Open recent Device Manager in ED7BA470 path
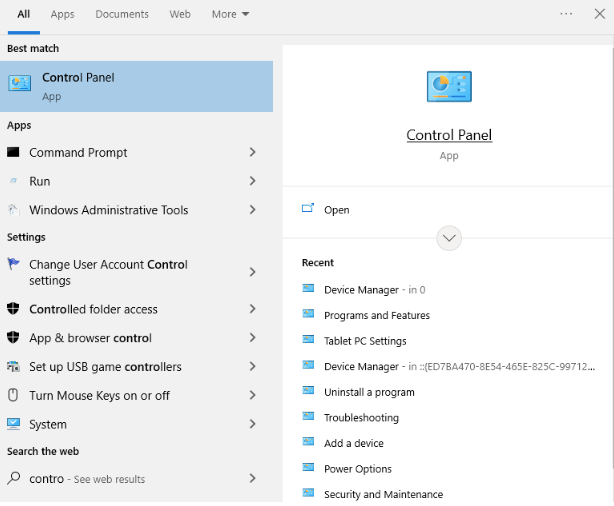 pos(459,367)
